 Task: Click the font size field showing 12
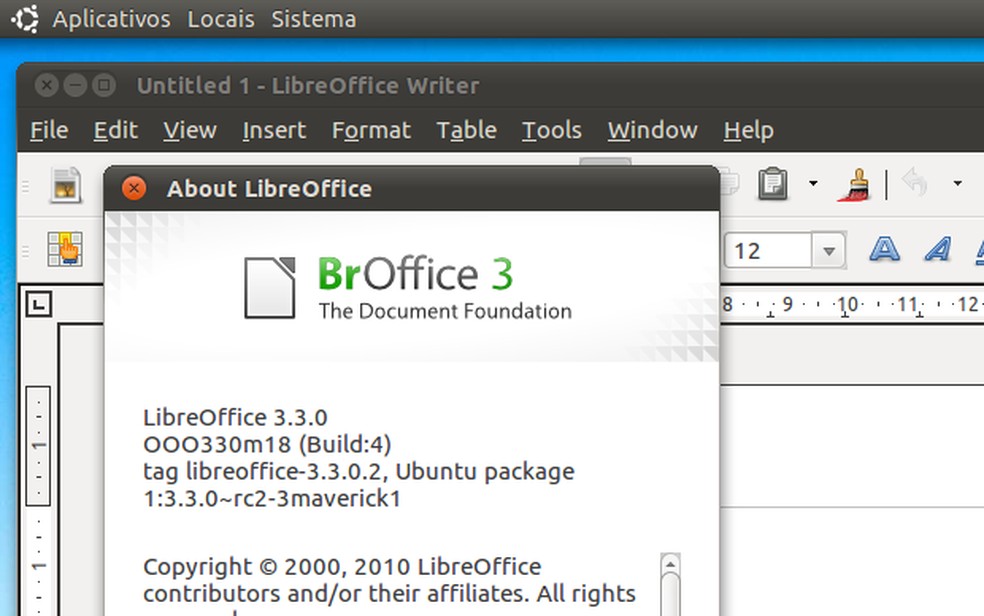(x=767, y=250)
